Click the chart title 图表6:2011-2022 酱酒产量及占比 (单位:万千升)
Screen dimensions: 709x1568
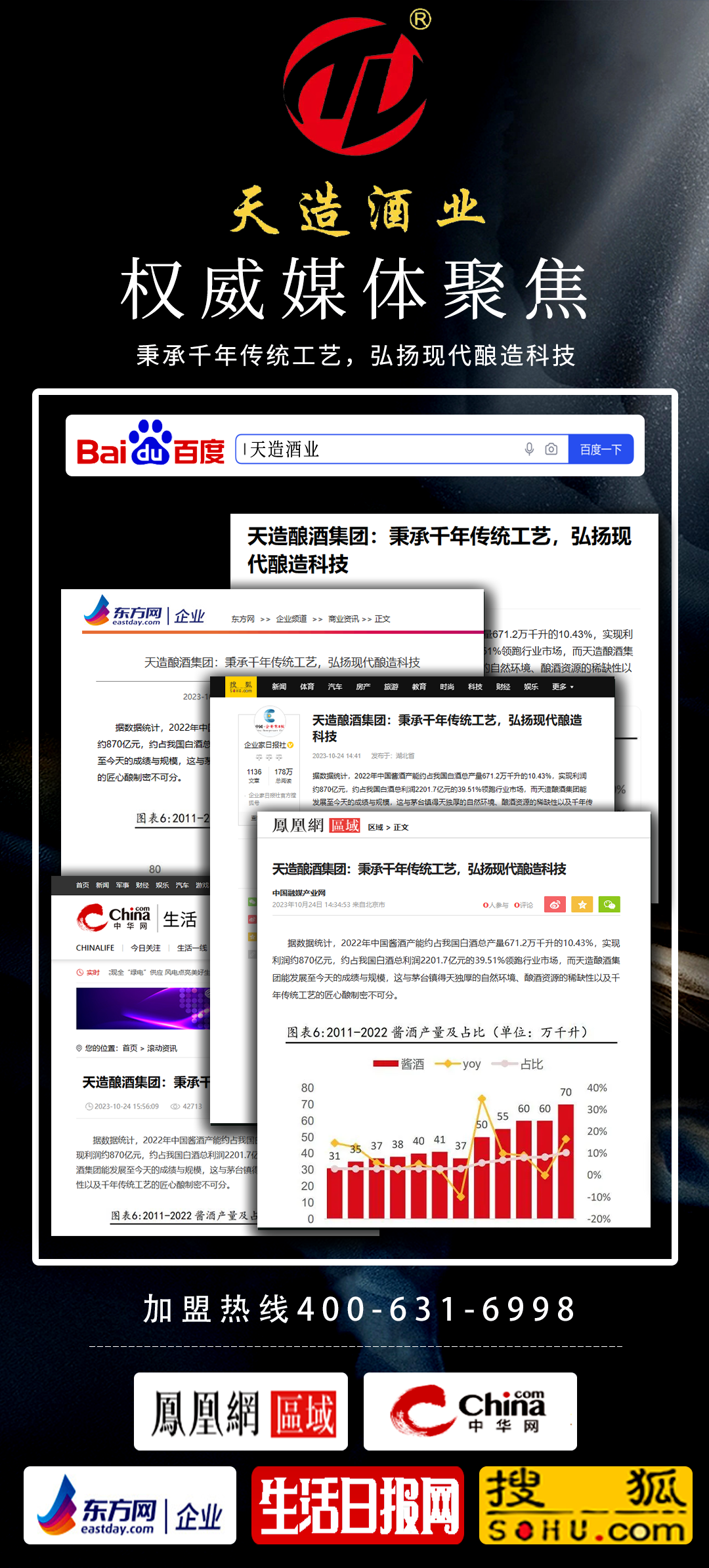[x=437, y=1032]
